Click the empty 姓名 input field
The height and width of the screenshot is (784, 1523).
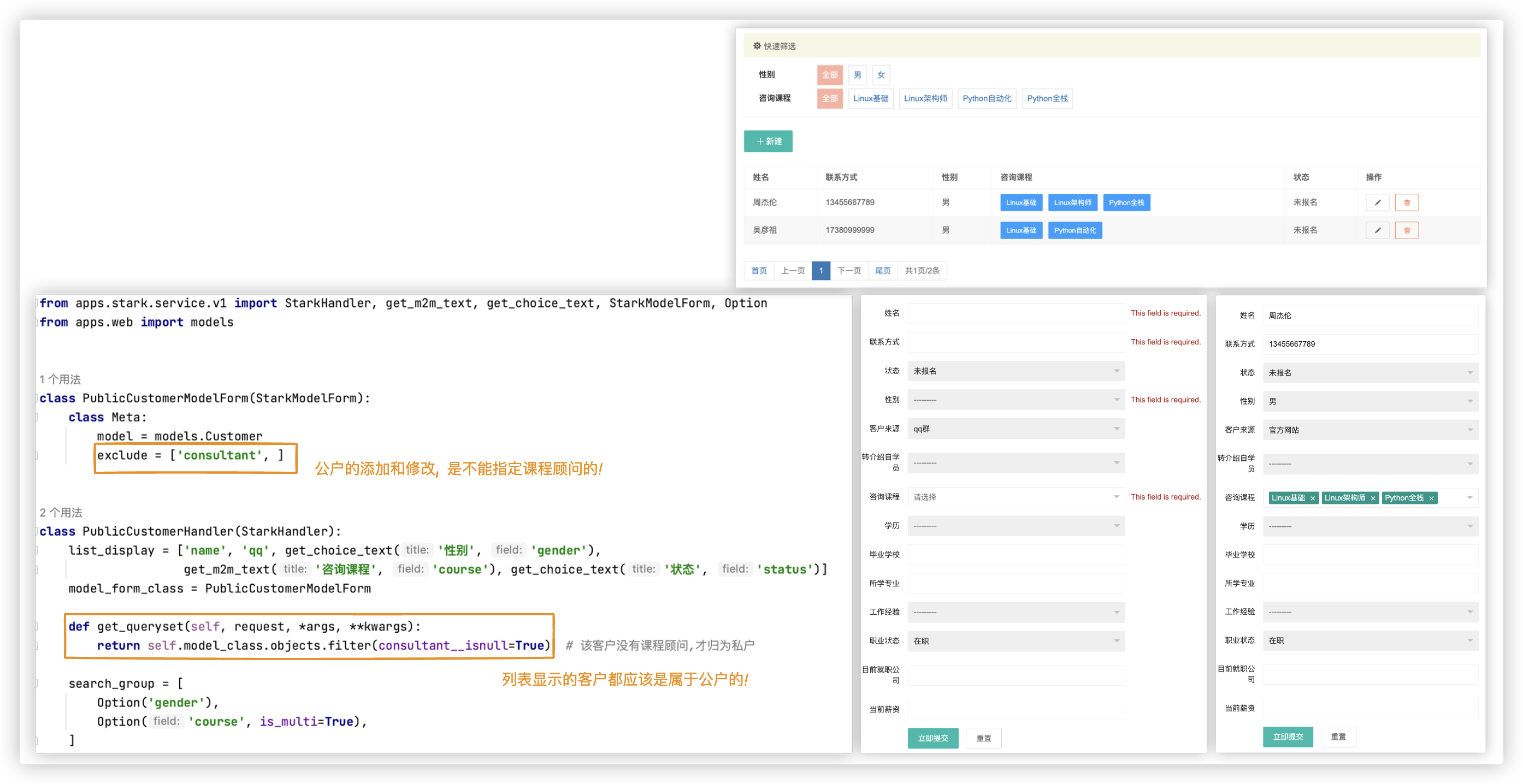click(x=1016, y=313)
